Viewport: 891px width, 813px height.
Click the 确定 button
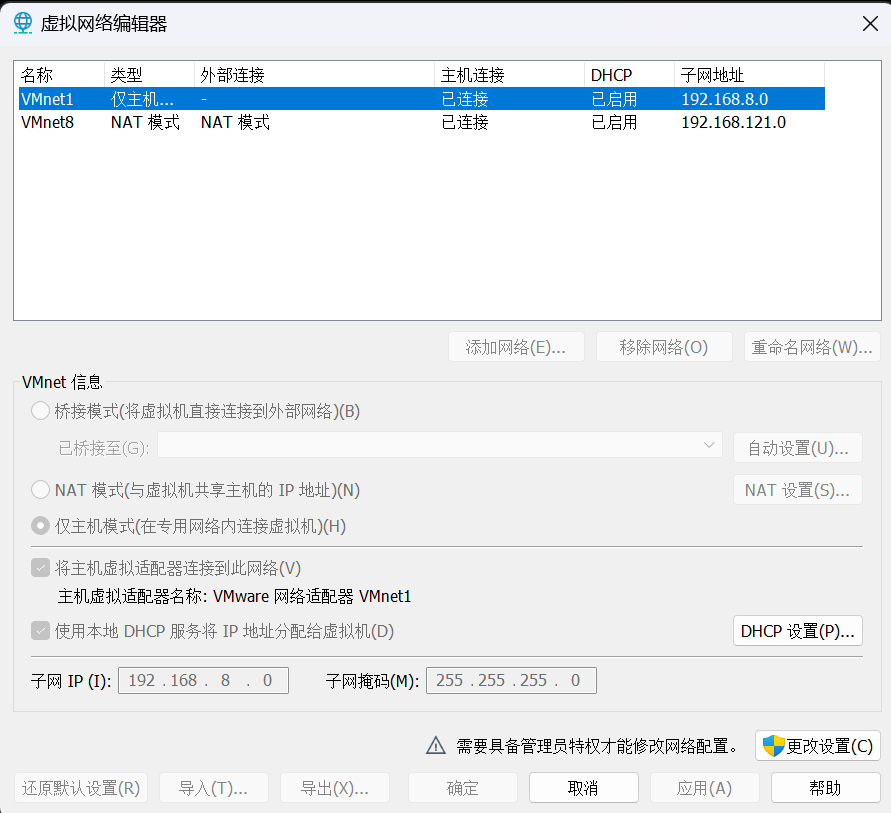463,787
